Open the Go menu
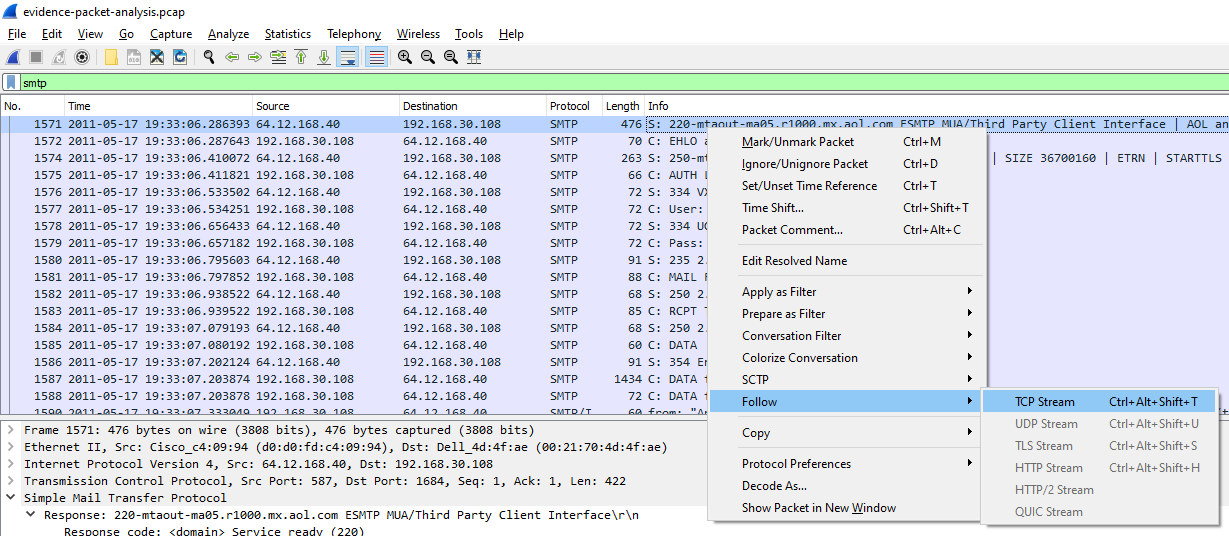The width and height of the screenshot is (1229, 536). coord(126,34)
